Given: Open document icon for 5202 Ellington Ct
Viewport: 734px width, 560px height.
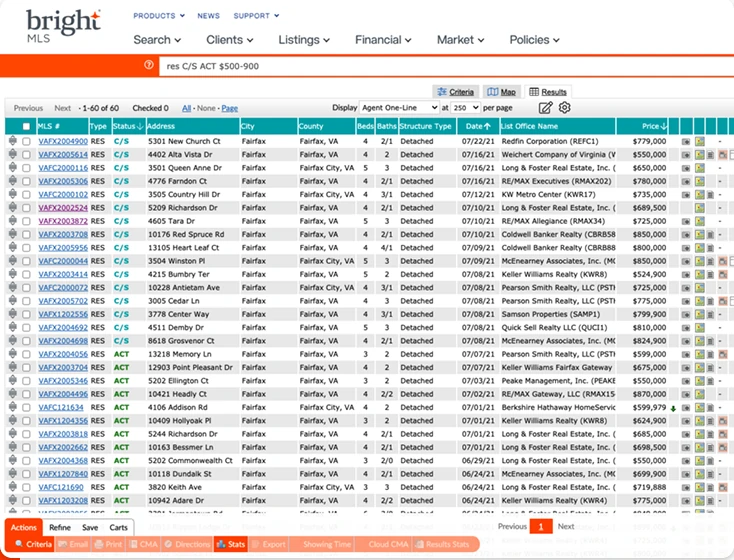Looking at the screenshot, I should (710, 381).
